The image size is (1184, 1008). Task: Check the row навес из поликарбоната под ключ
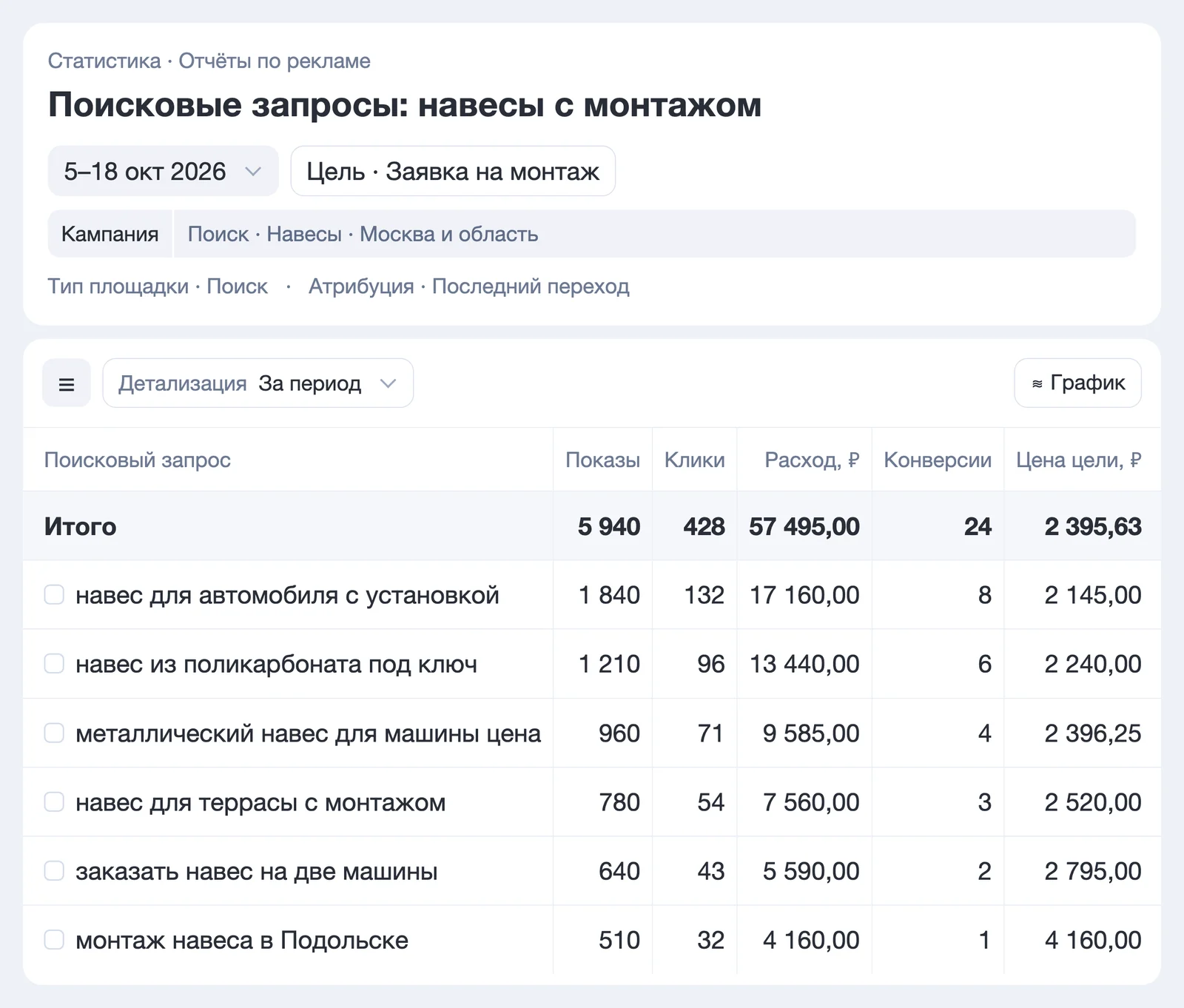54,664
